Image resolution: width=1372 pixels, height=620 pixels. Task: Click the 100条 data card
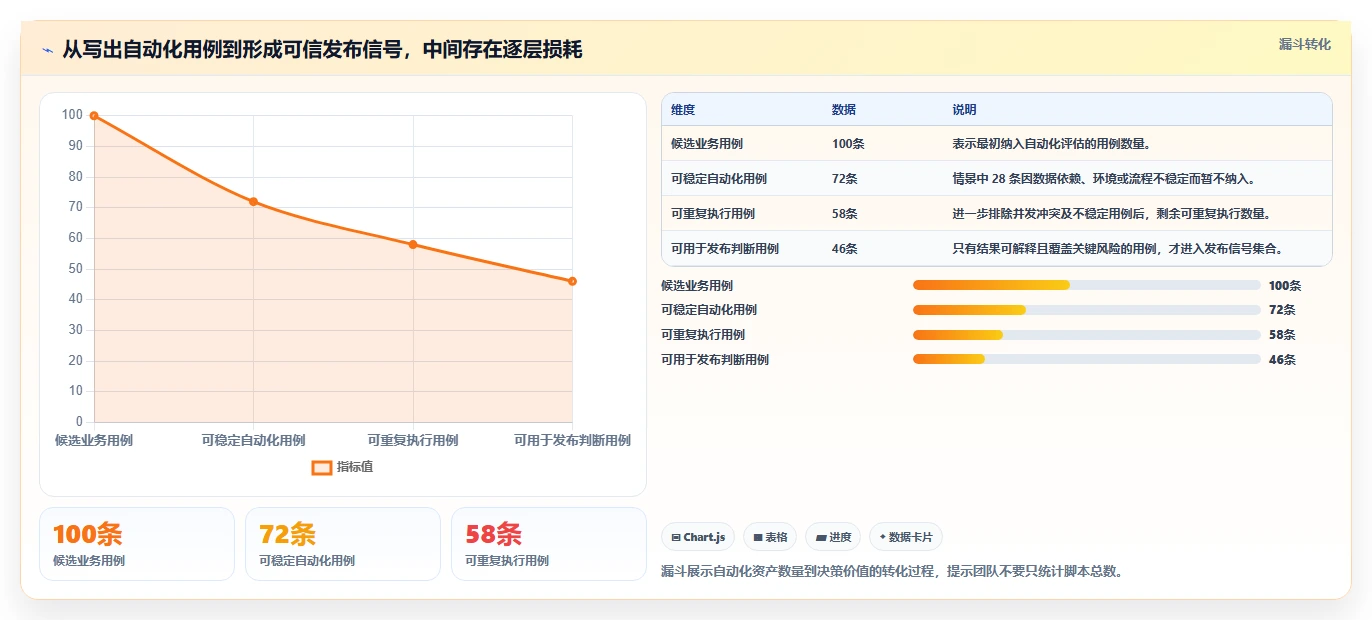[x=137, y=544]
